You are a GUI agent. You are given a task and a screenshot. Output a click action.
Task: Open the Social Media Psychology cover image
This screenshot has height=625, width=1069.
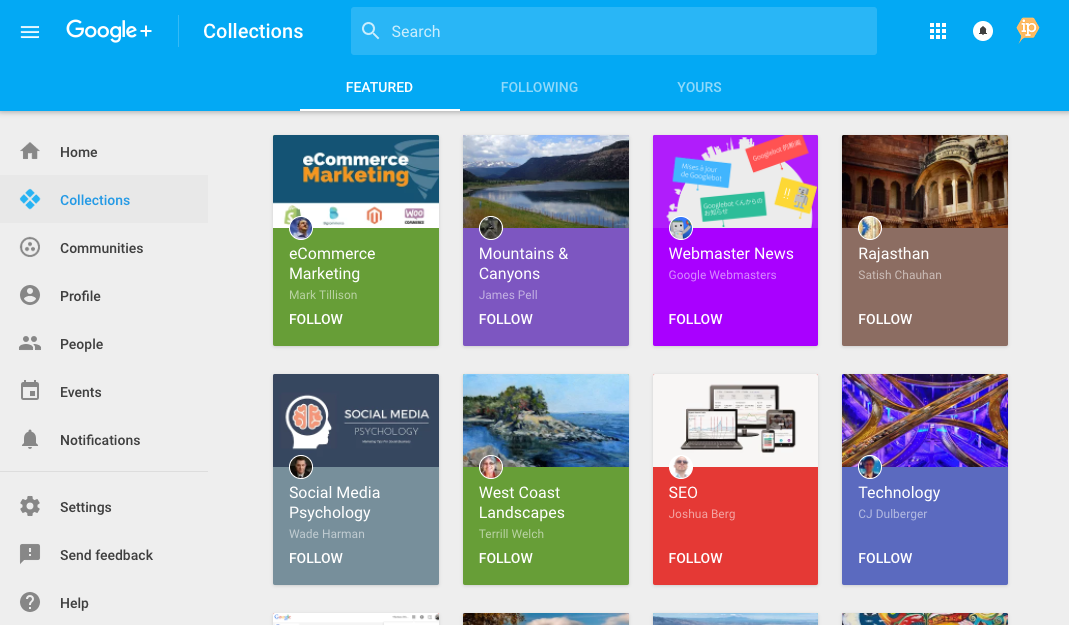356,421
